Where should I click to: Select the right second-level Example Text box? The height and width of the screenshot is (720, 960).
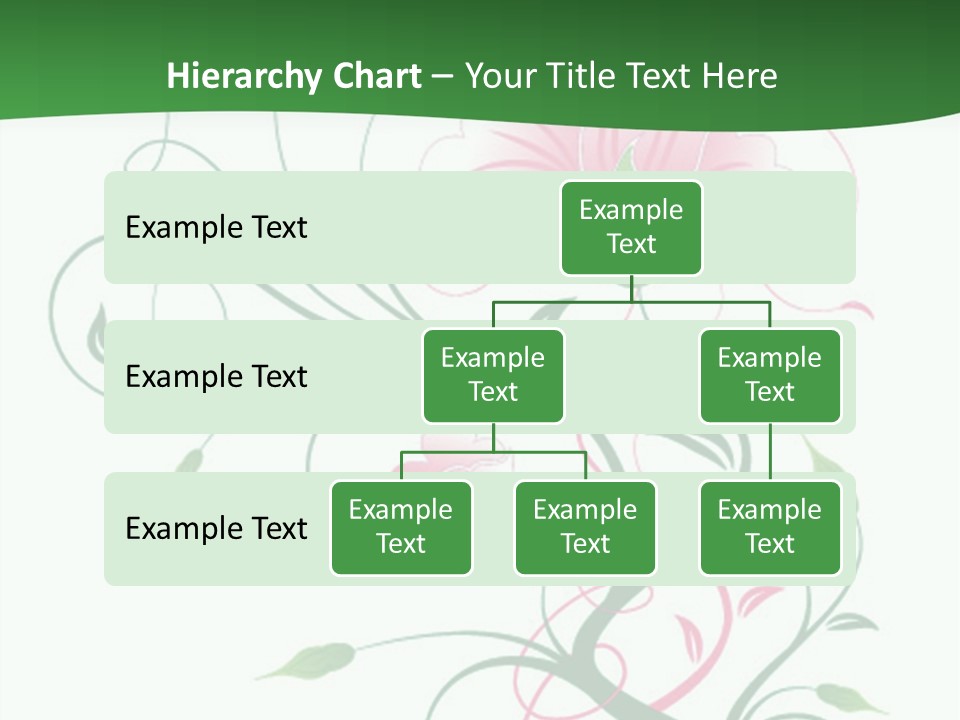pos(769,375)
